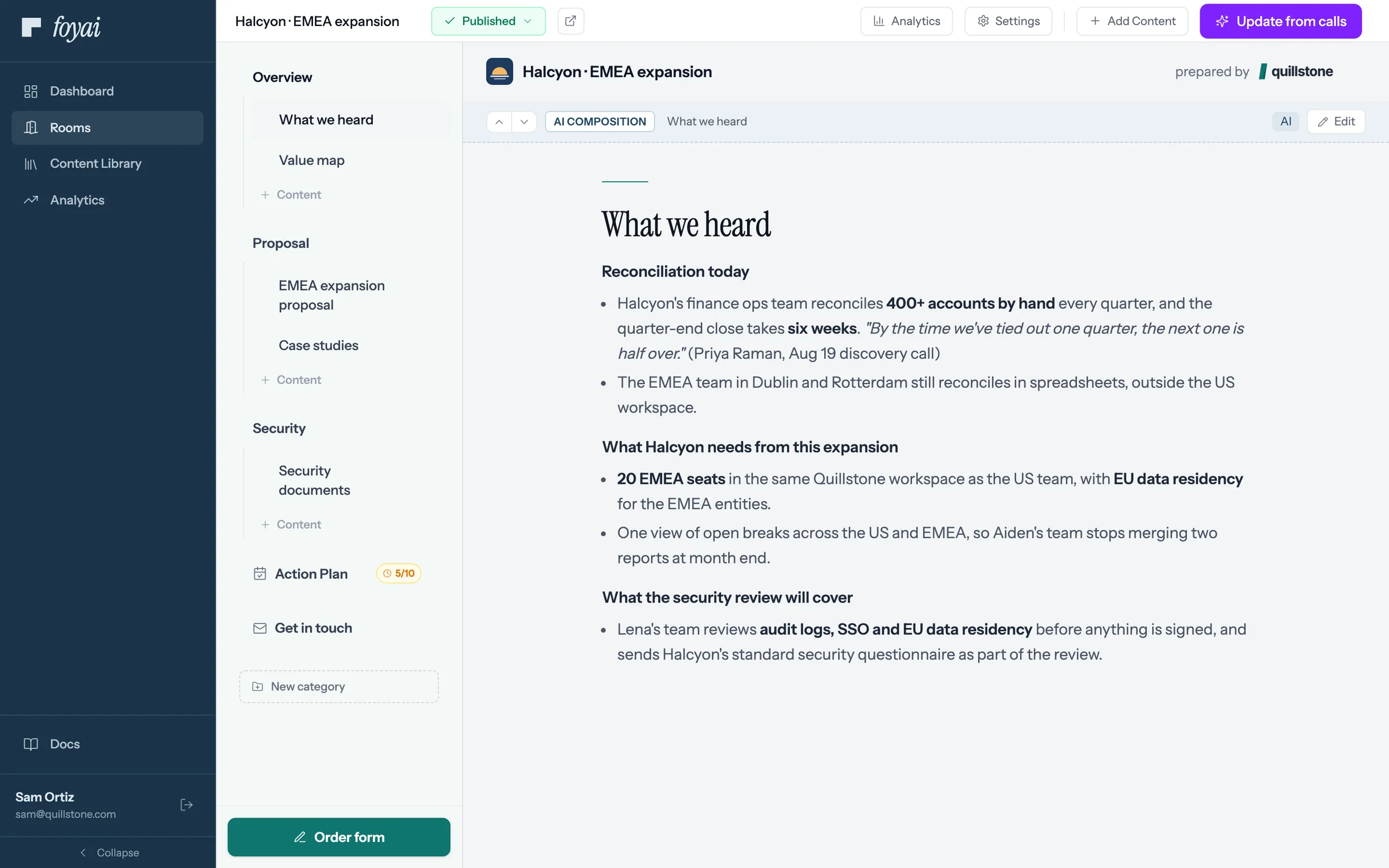Click the AI COMPOSITION tag
Image resolution: width=1389 pixels, height=868 pixels.
600,122
